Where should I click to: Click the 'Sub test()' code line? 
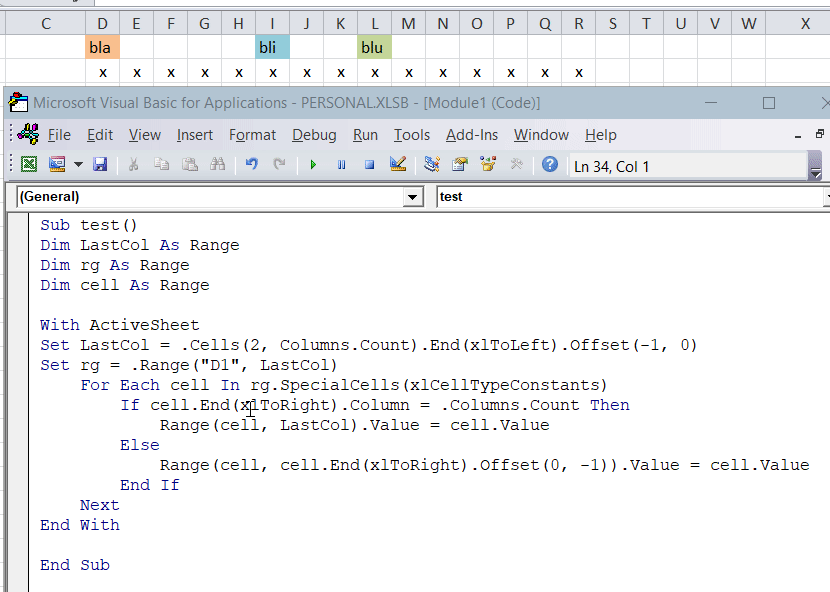(x=89, y=225)
